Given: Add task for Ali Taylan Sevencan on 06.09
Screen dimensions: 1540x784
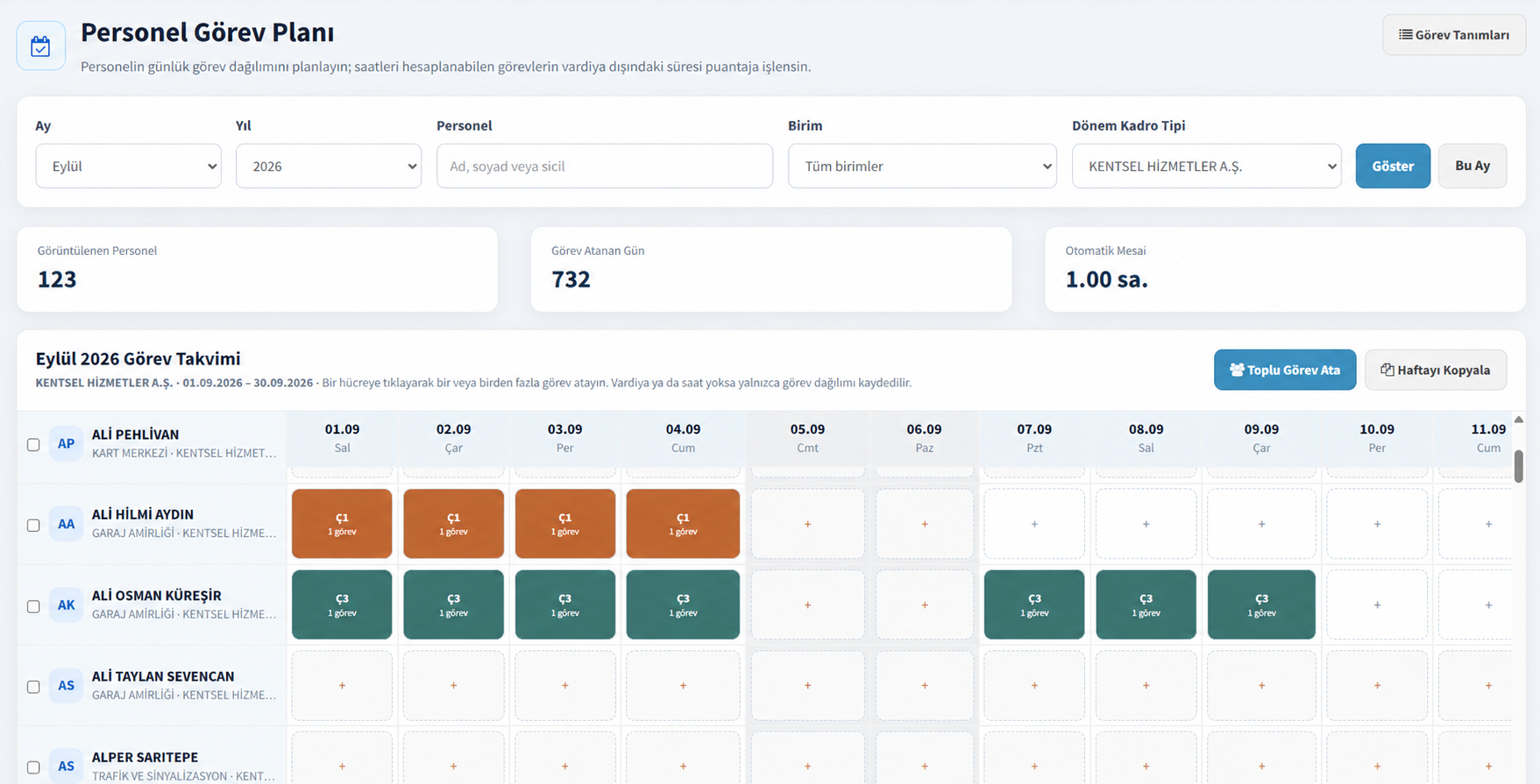Looking at the screenshot, I should 924,685.
